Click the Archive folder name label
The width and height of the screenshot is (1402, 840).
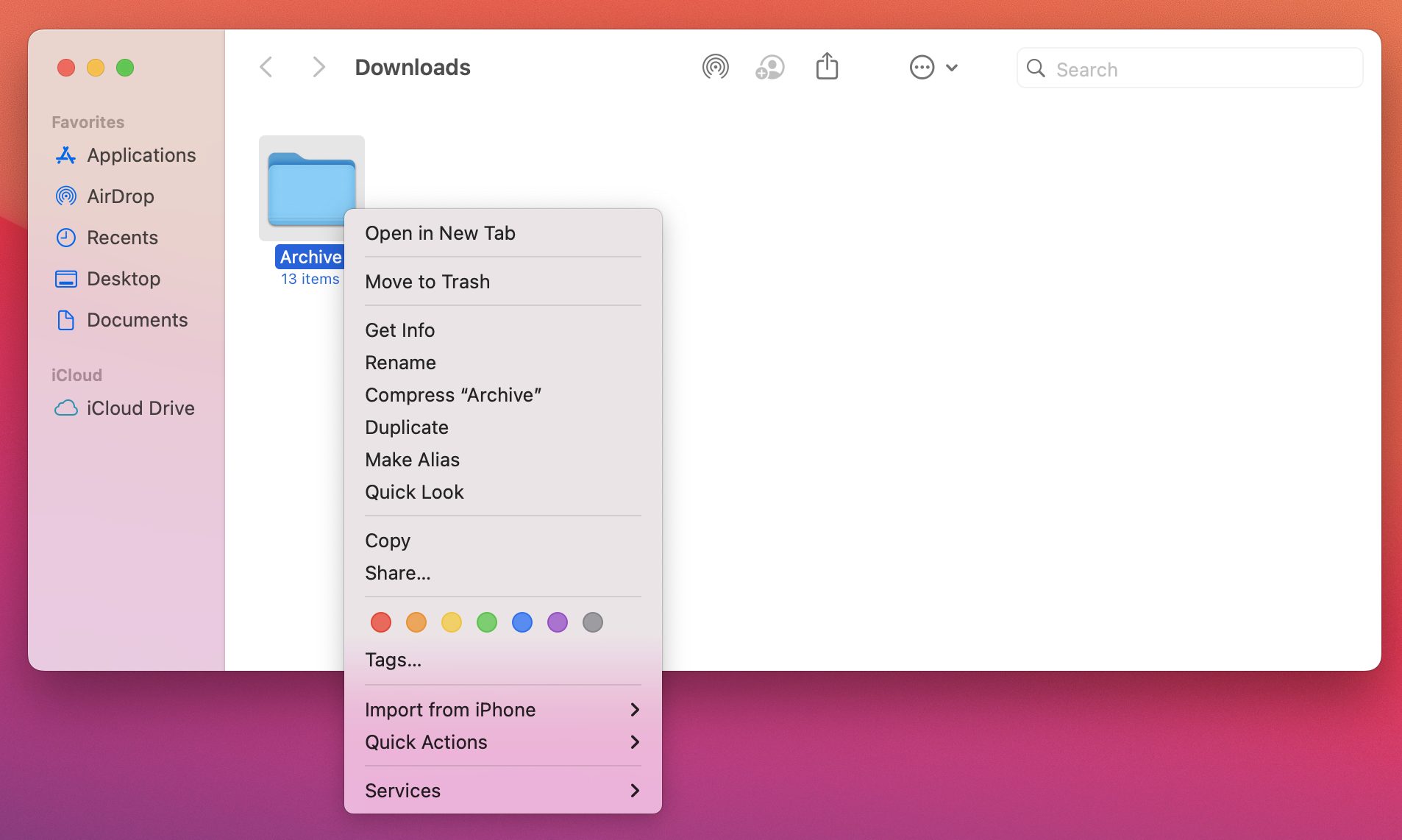pos(310,257)
